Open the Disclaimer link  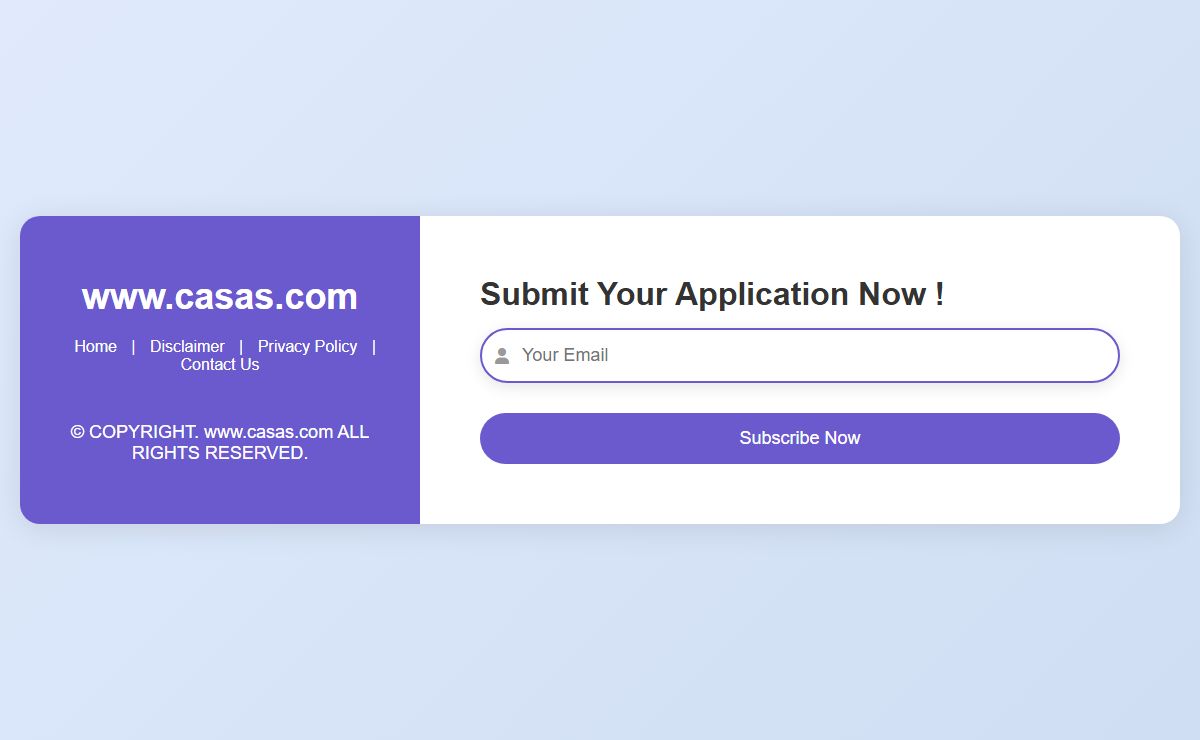187,346
